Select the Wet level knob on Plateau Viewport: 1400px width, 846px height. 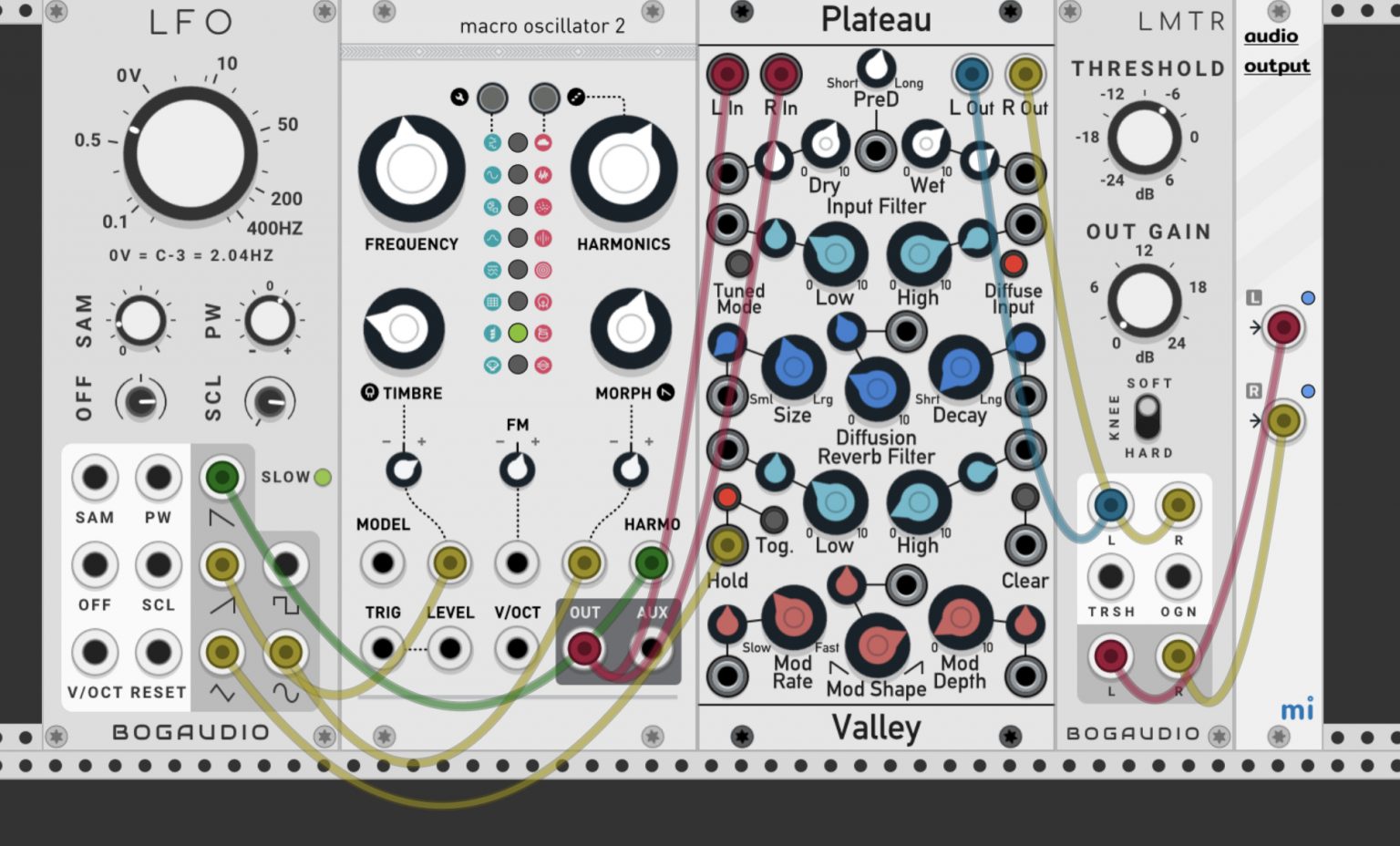[926, 144]
